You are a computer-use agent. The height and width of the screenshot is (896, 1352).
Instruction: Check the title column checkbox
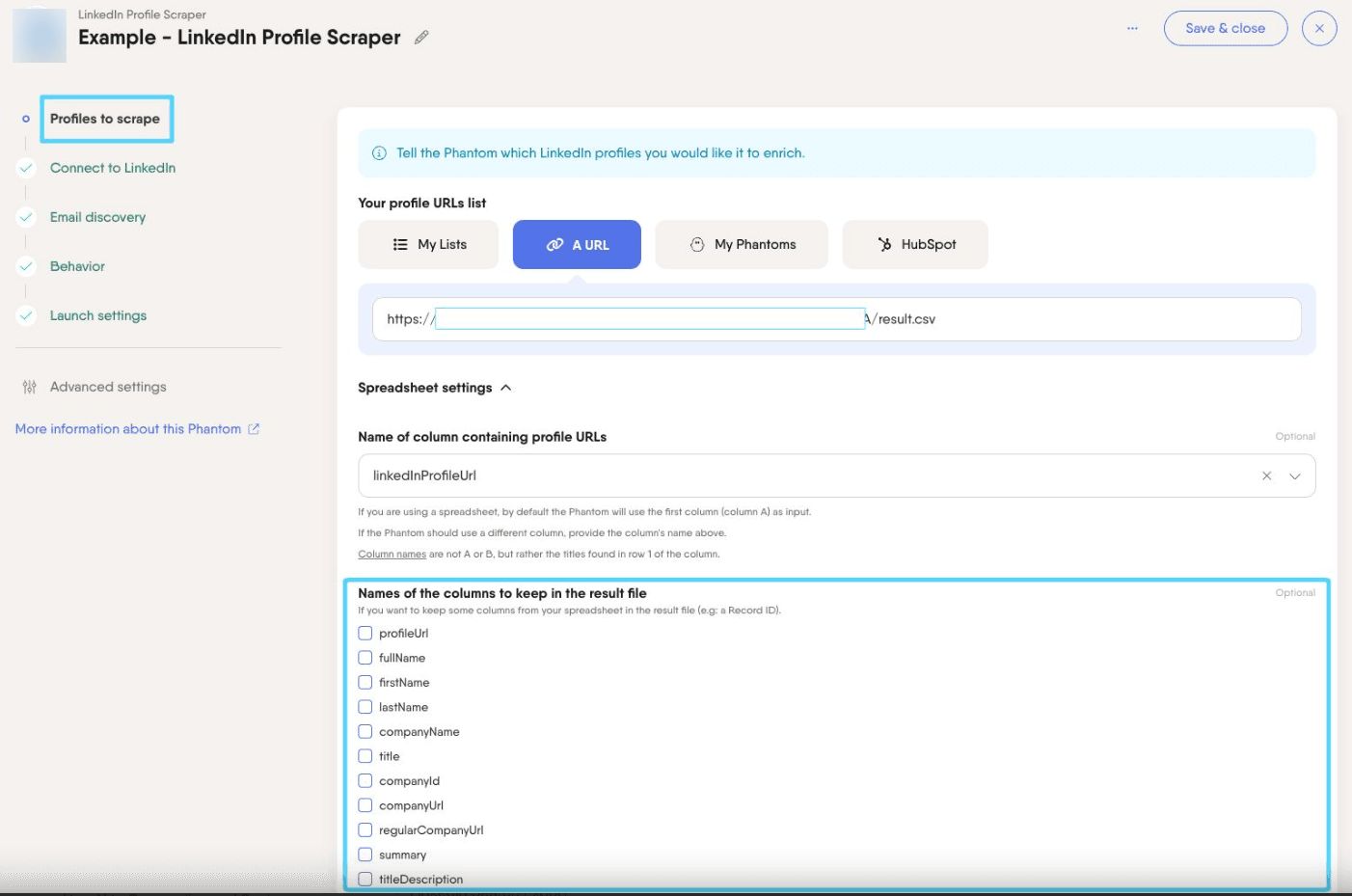click(x=365, y=756)
